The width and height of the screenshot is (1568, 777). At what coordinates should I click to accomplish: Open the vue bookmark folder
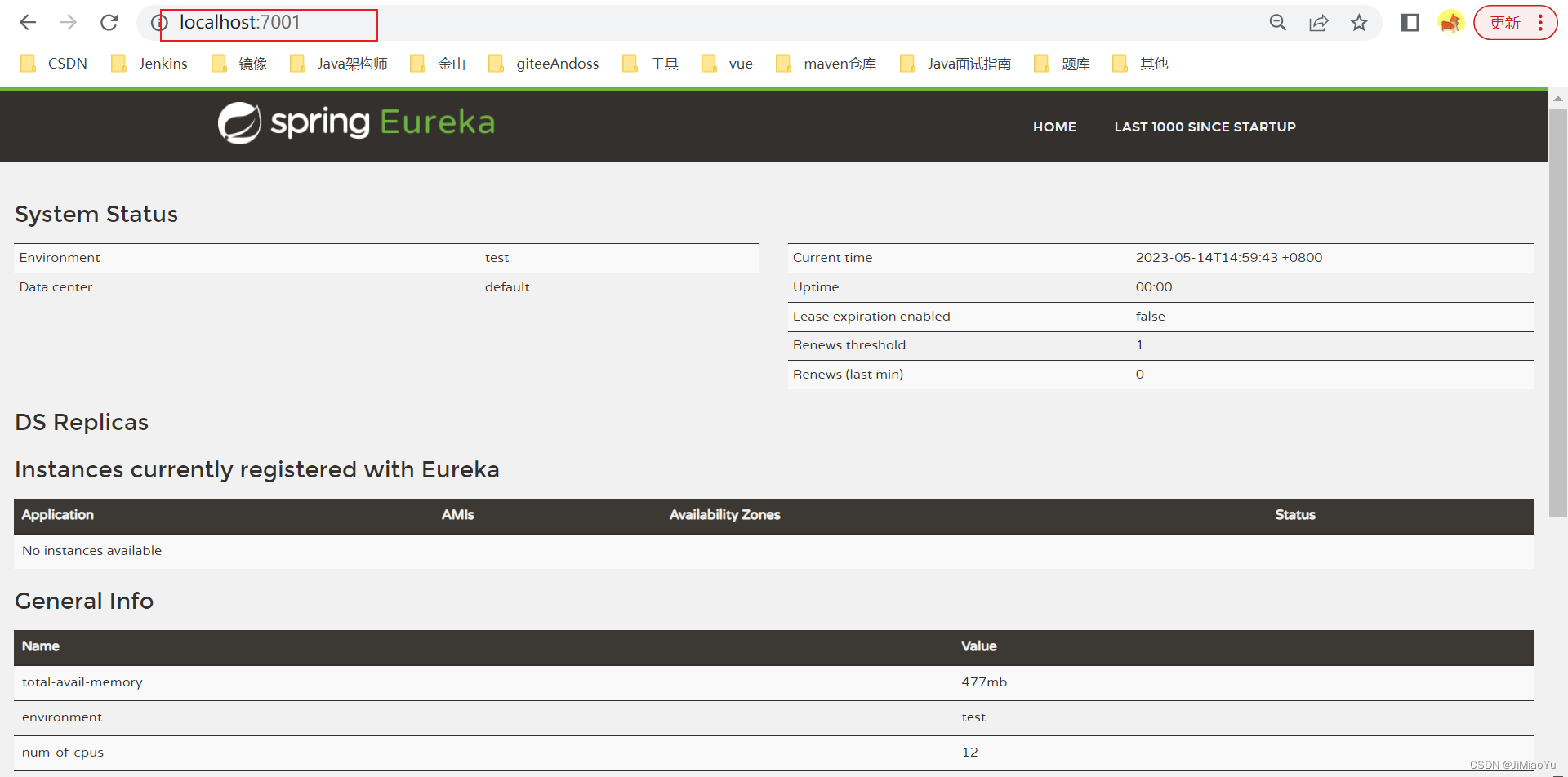click(x=727, y=64)
